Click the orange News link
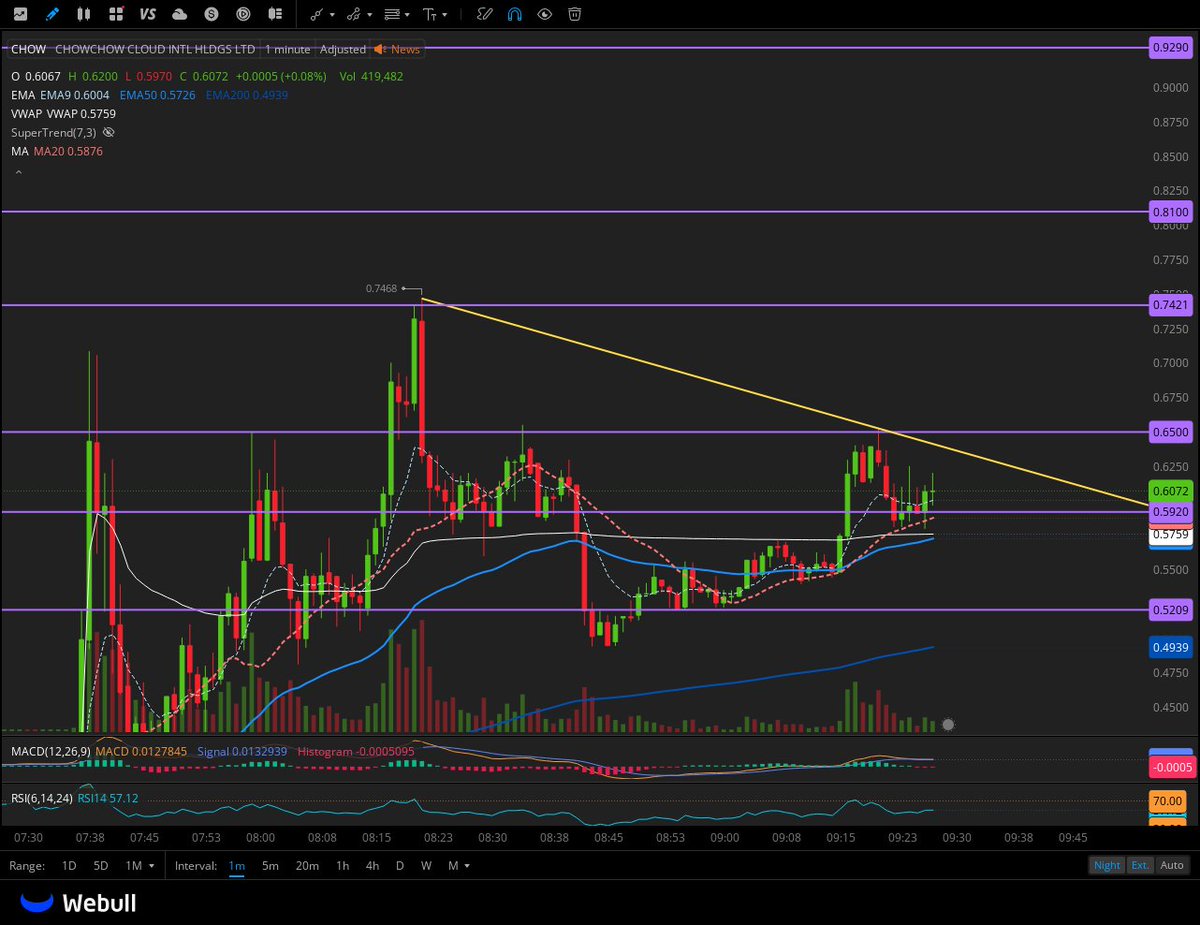Image resolution: width=1200 pixels, height=925 pixels. [406, 48]
